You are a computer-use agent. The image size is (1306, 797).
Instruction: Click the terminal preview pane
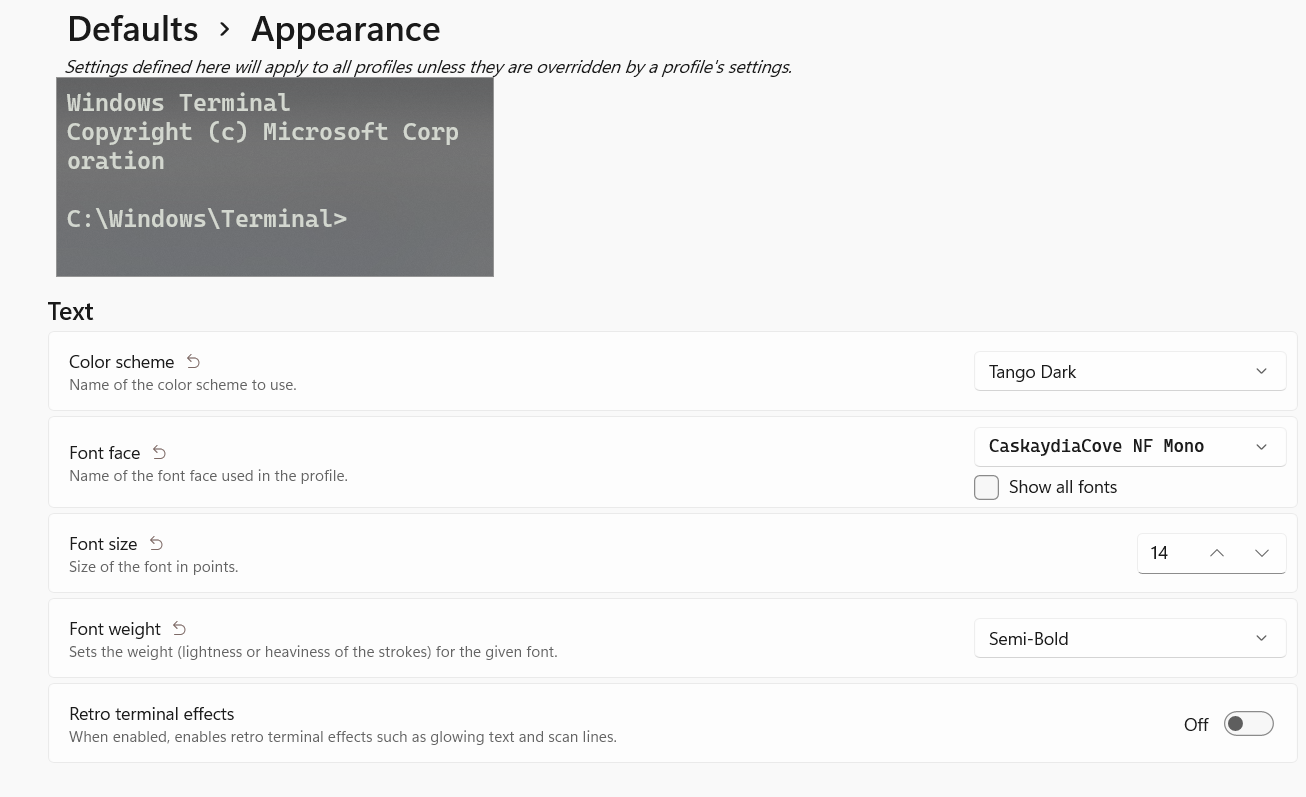[275, 177]
